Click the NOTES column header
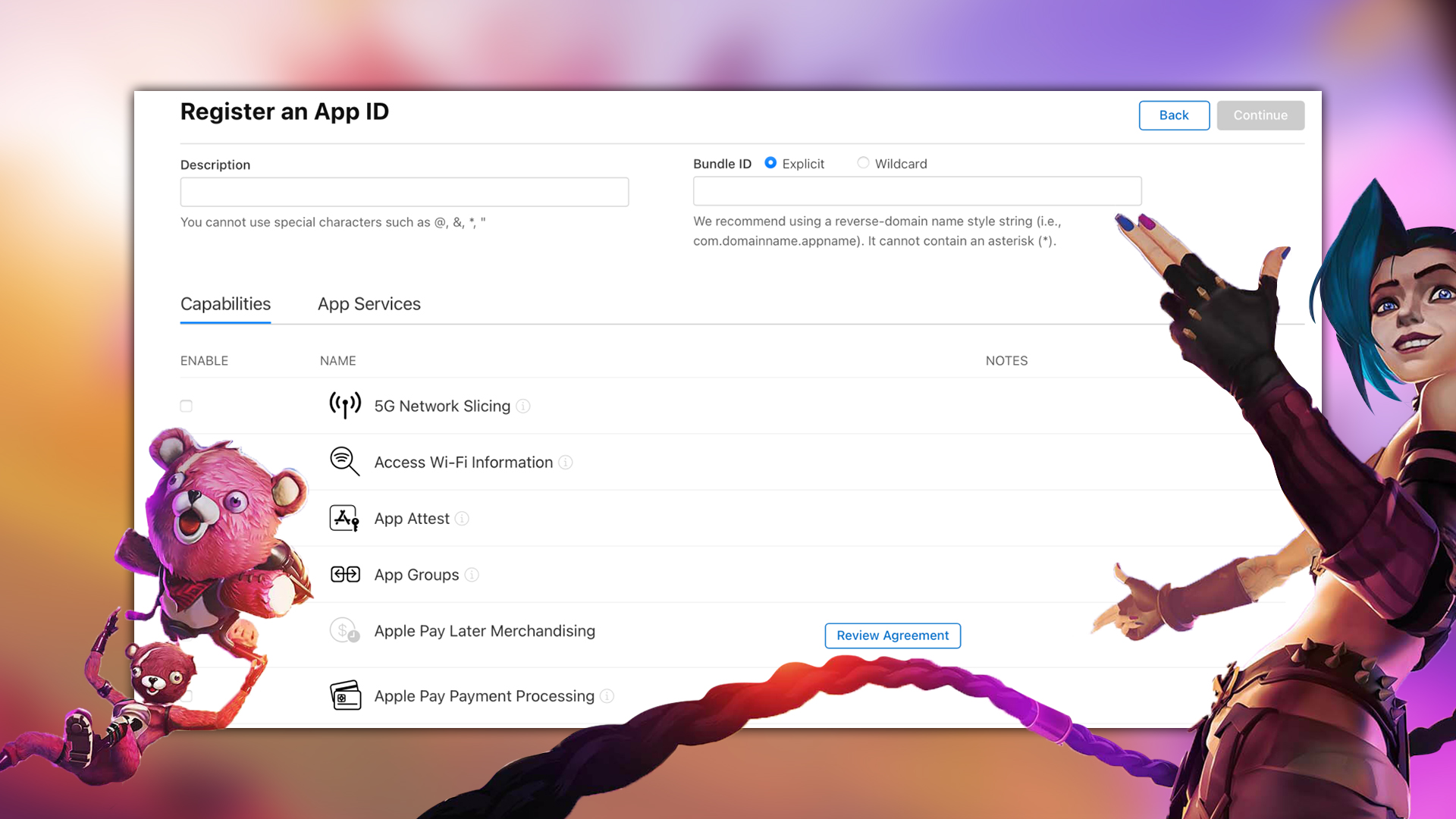The height and width of the screenshot is (819, 1456). [1006, 361]
